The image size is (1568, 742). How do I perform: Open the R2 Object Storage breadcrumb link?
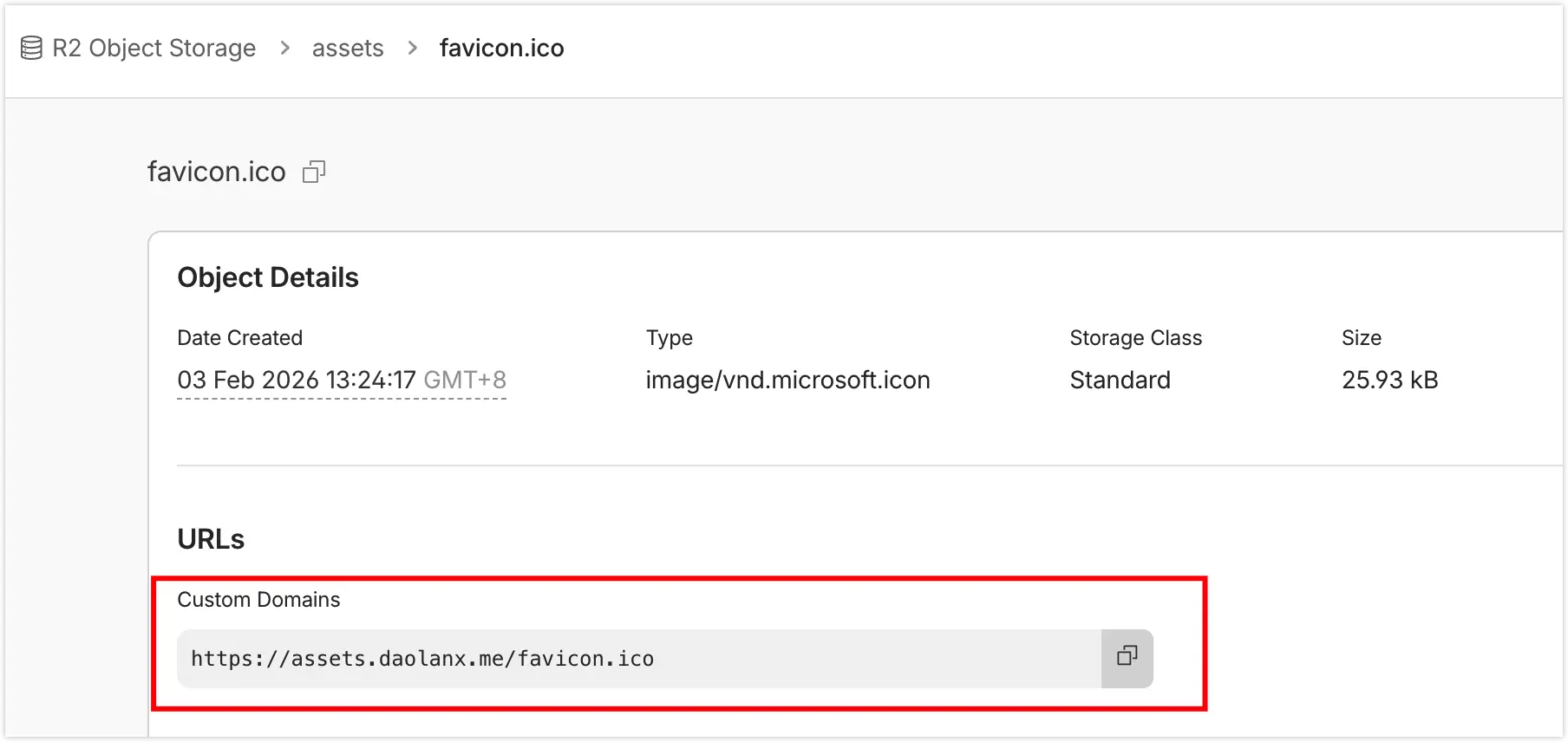pyautogui.click(x=154, y=49)
